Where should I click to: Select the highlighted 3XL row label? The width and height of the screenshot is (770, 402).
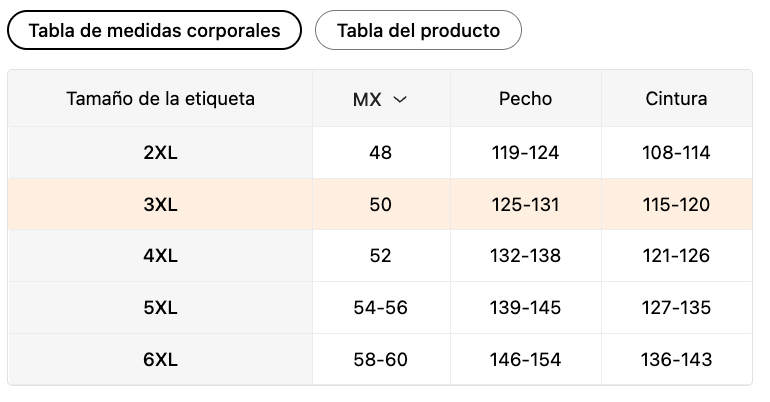tap(160, 205)
